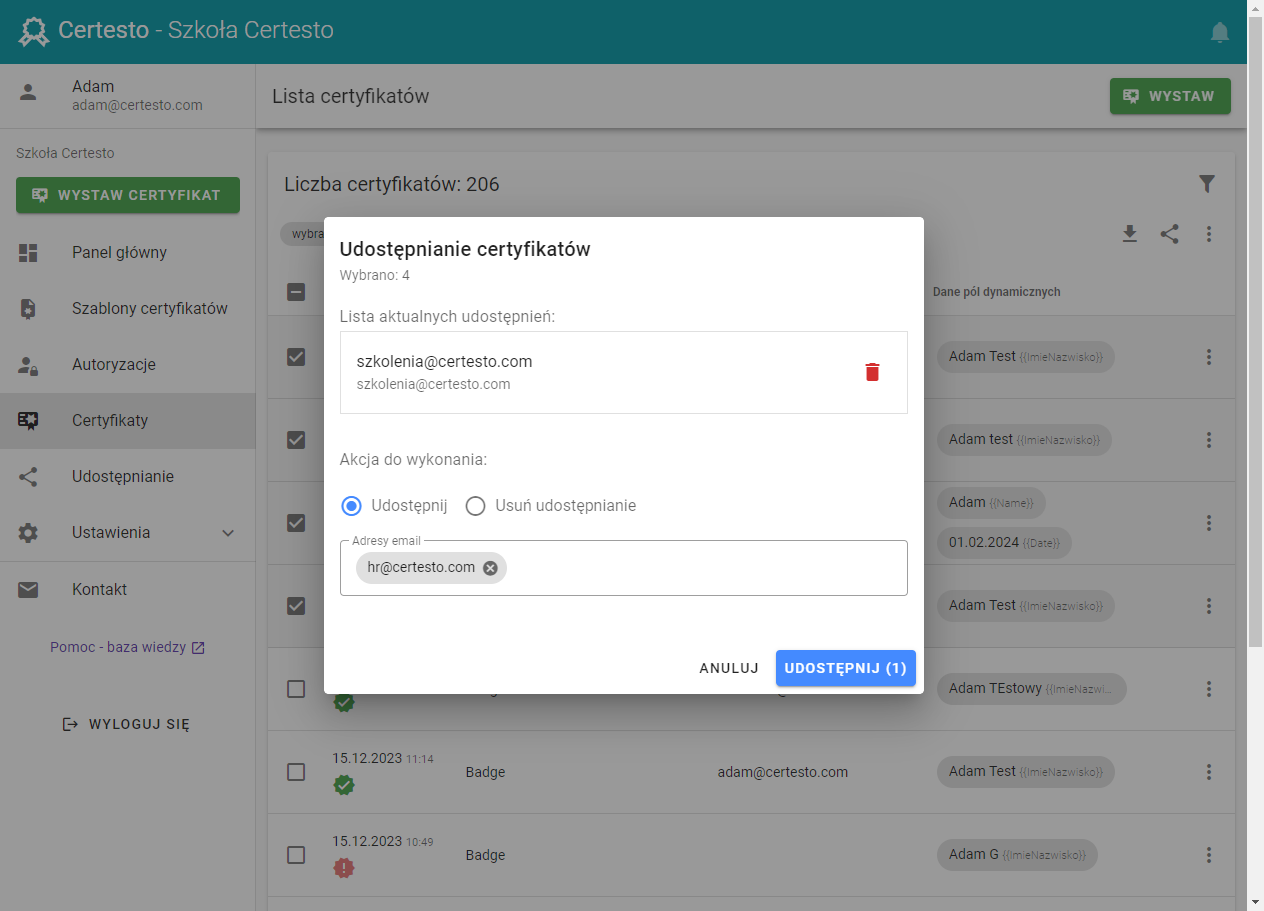Delete the szkolenia@certesto.com share entry

(872, 372)
